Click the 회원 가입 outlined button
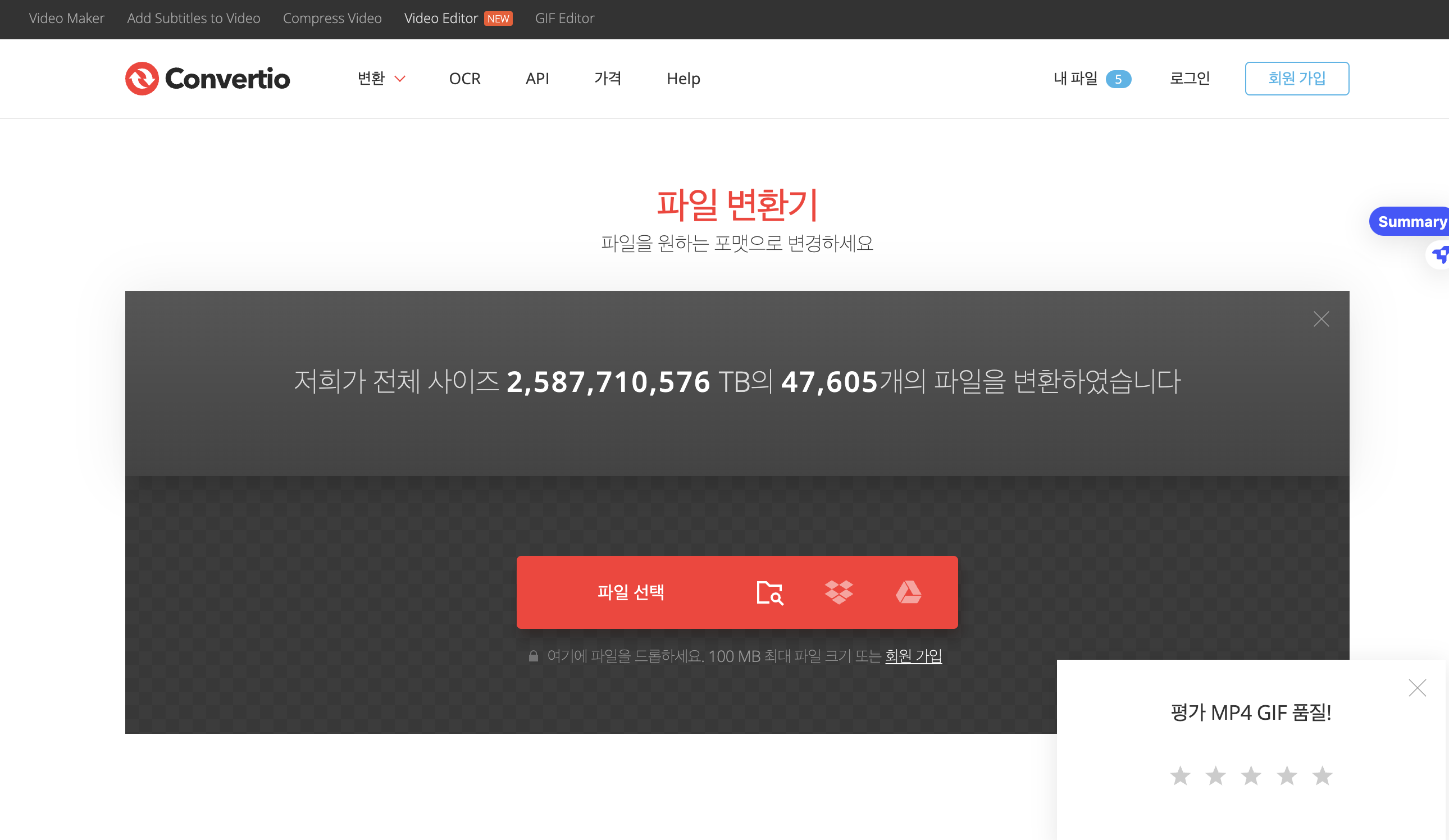Image resolution: width=1449 pixels, height=840 pixels. click(1296, 78)
